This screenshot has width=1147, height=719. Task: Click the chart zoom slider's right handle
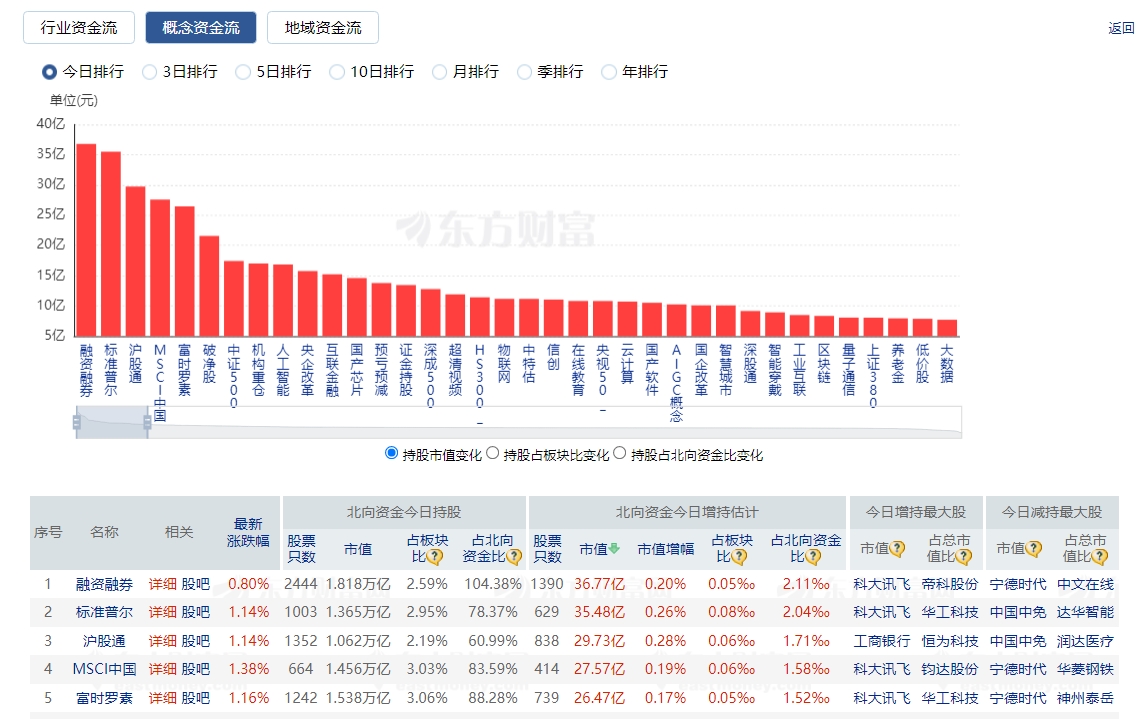147,423
